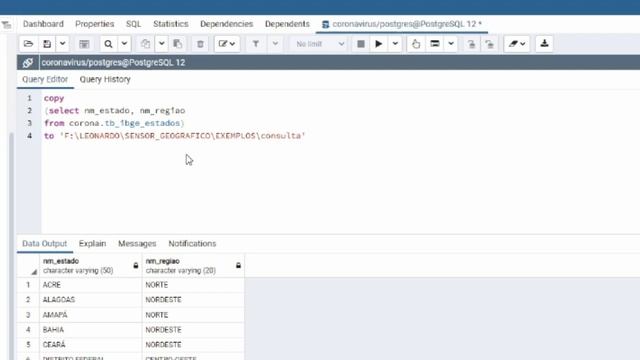Click the BAHIA cell

click(91, 329)
